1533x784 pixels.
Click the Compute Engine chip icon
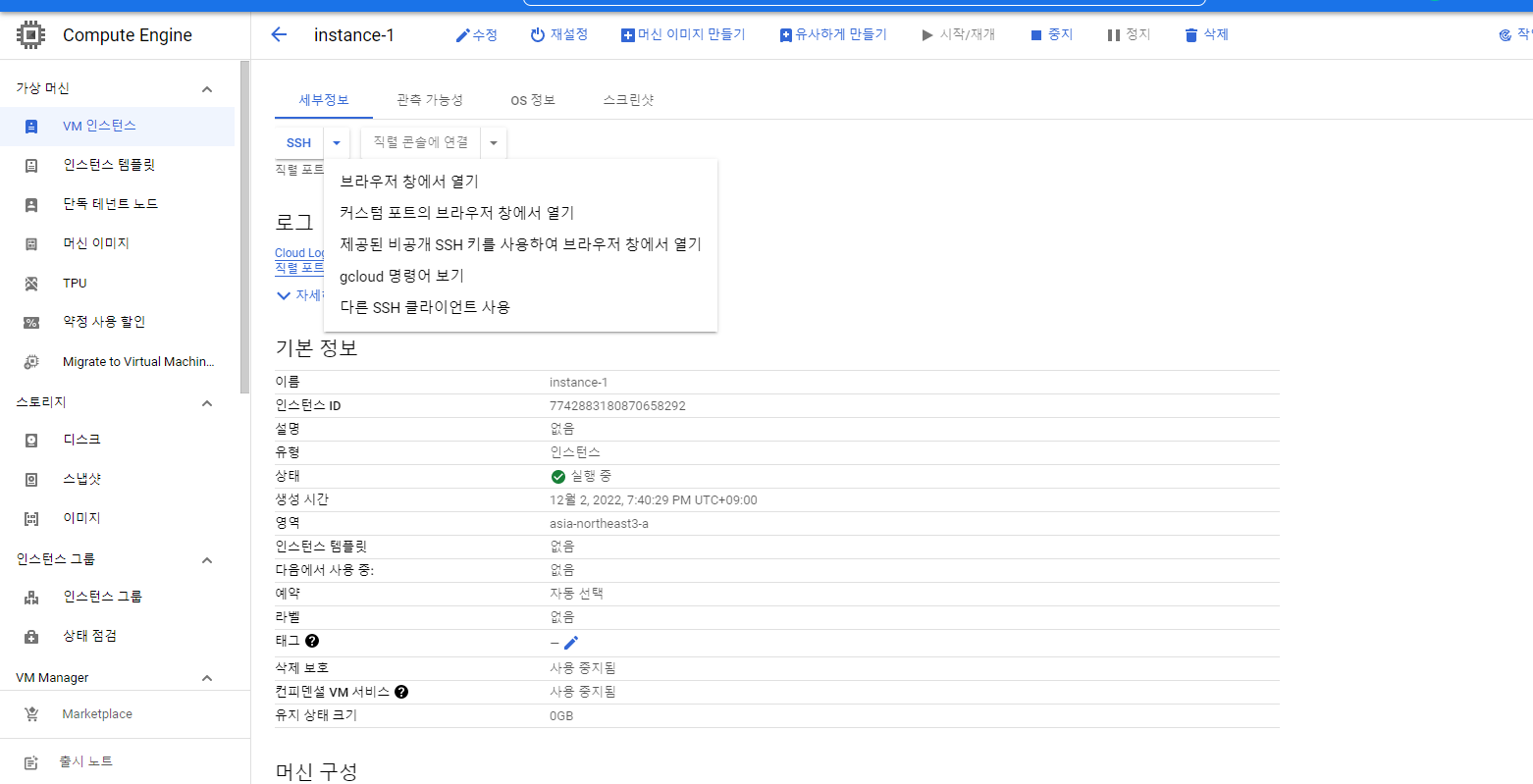pos(31,35)
